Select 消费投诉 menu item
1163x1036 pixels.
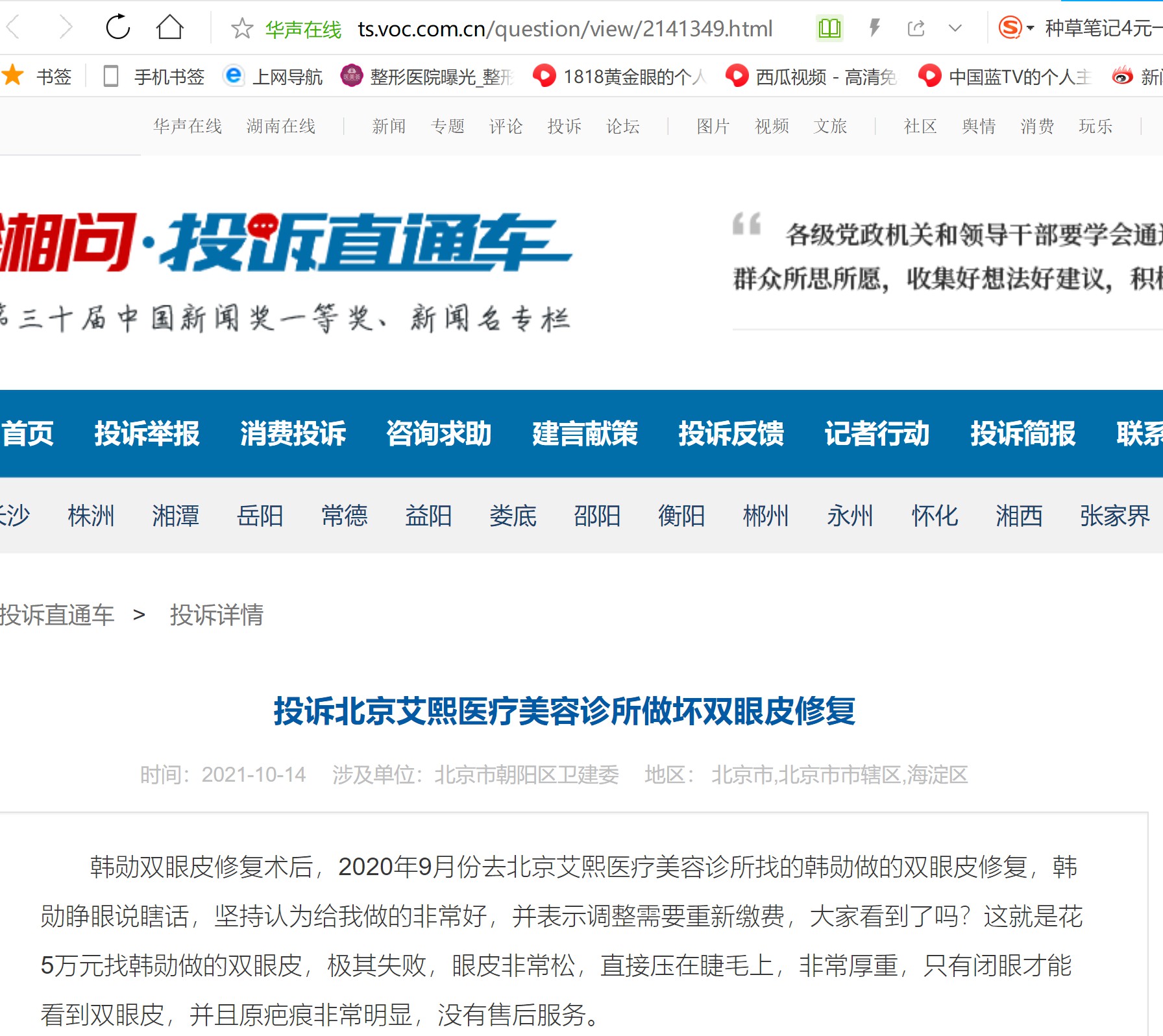[x=293, y=433]
